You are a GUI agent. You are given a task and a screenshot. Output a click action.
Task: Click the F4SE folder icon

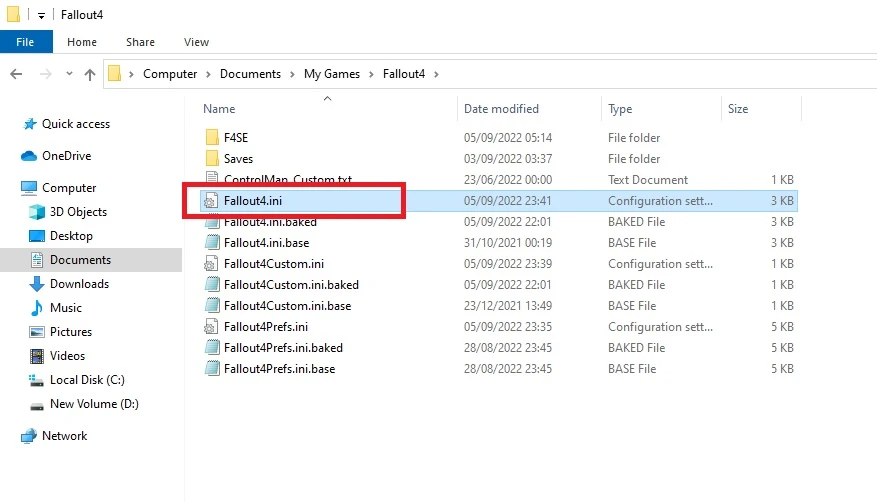point(212,138)
